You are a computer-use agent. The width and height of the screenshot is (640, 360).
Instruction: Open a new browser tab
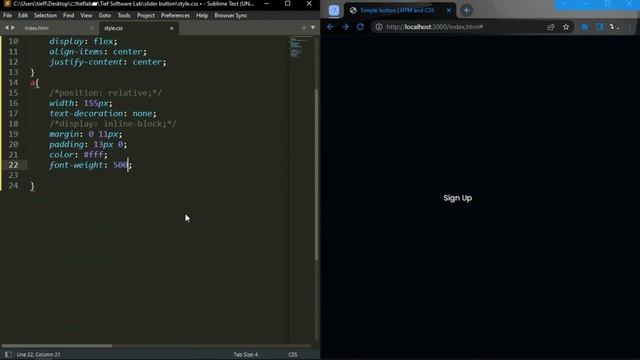pyautogui.click(x=467, y=11)
